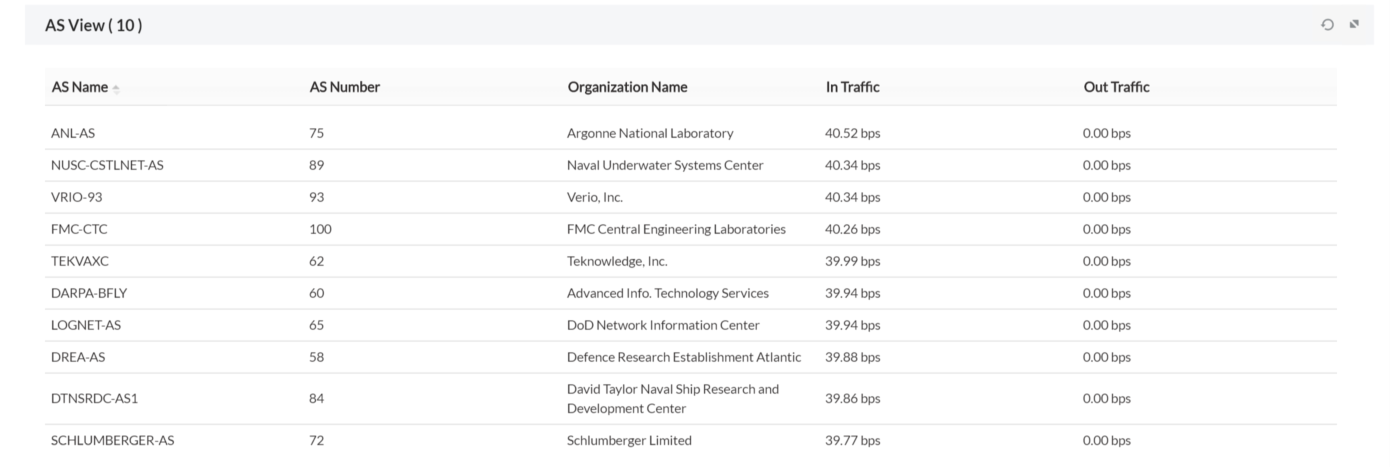Click the sort arrows beside AS Name
Viewport: 1390px width, 467px height.
tap(116, 88)
